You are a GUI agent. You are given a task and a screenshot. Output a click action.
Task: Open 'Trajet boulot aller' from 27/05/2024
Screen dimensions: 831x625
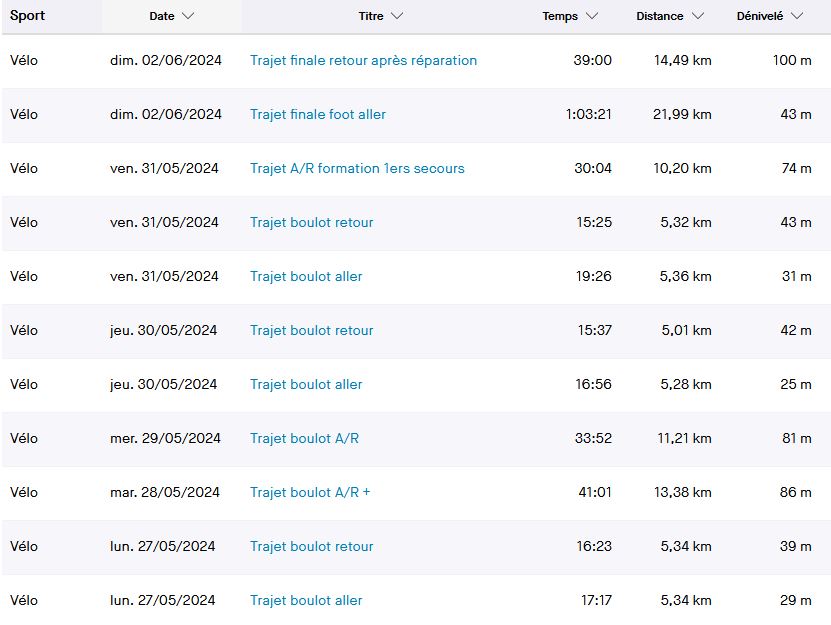click(x=306, y=600)
